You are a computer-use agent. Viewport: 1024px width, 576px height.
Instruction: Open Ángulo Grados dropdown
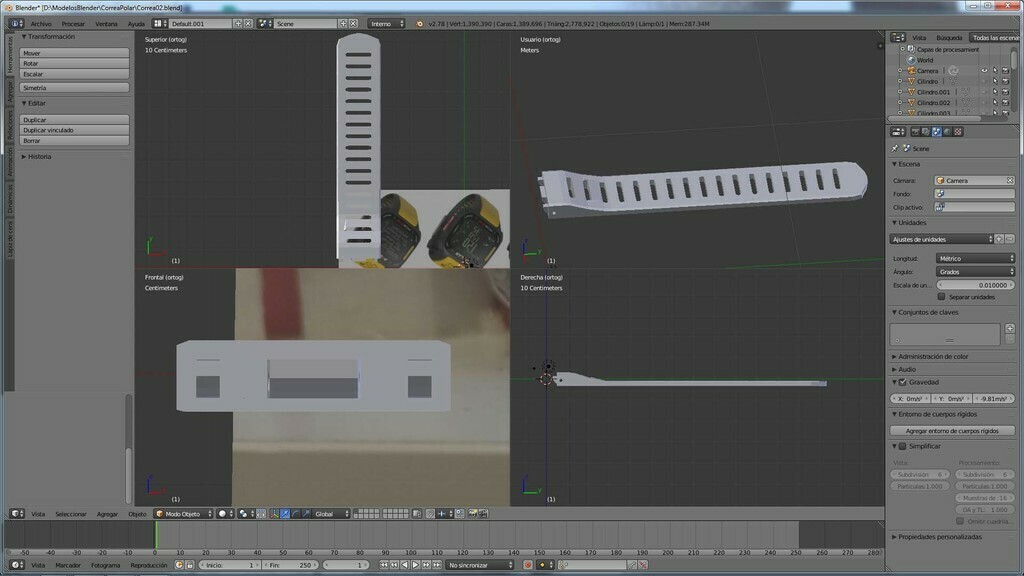[x=975, y=272]
